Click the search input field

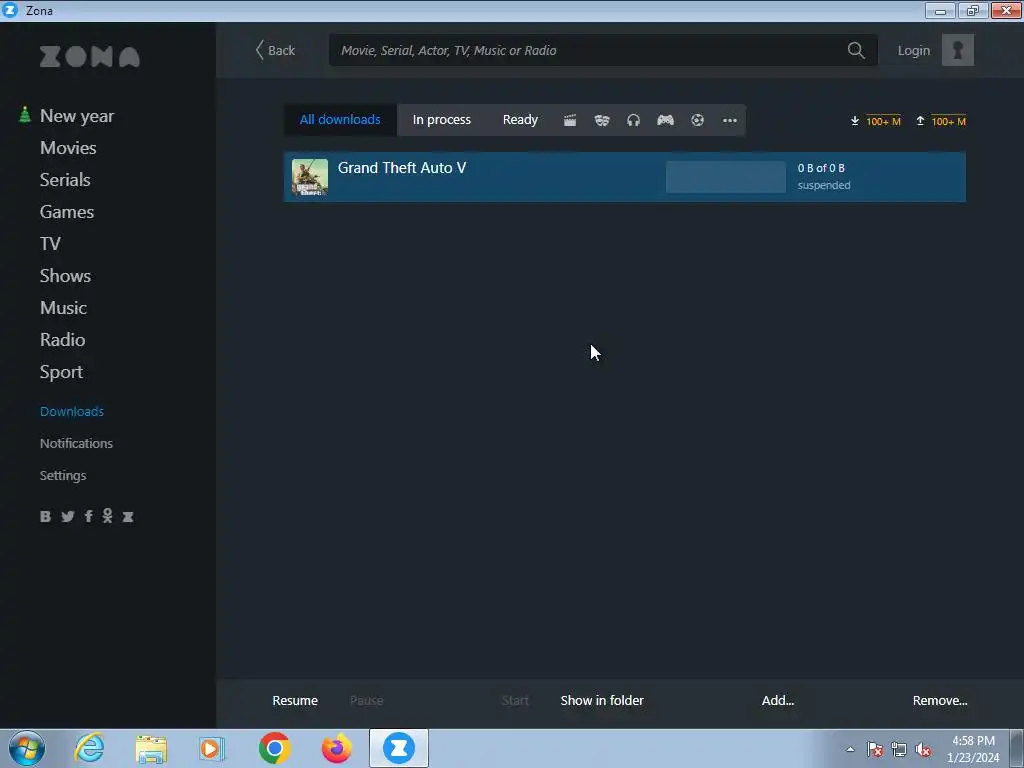pyautogui.click(x=603, y=50)
